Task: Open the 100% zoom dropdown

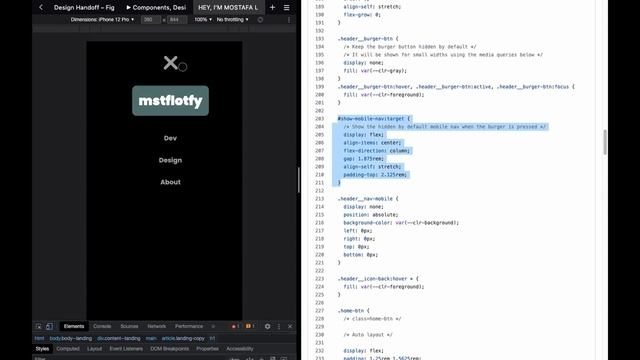Action: click(x=203, y=20)
